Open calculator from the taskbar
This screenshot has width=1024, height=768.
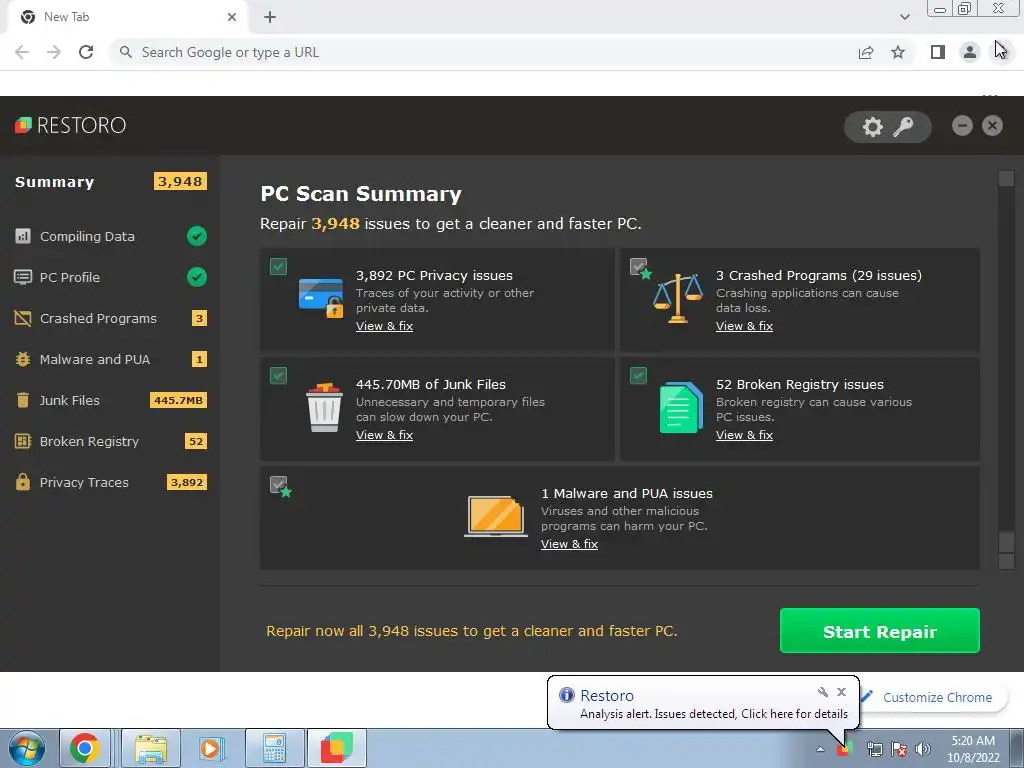click(x=274, y=748)
